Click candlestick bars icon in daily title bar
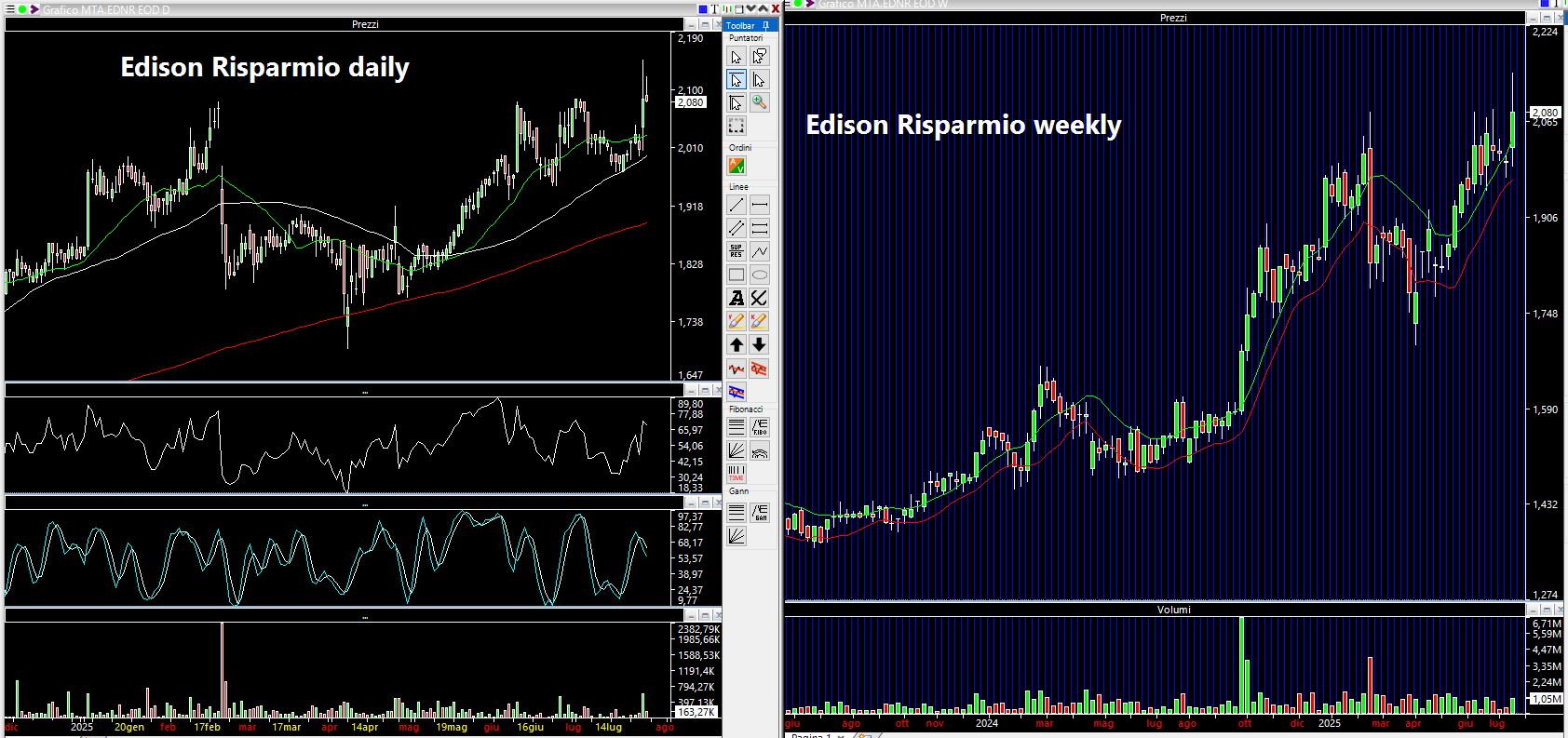This screenshot has width=1568, height=738. point(727,9)
